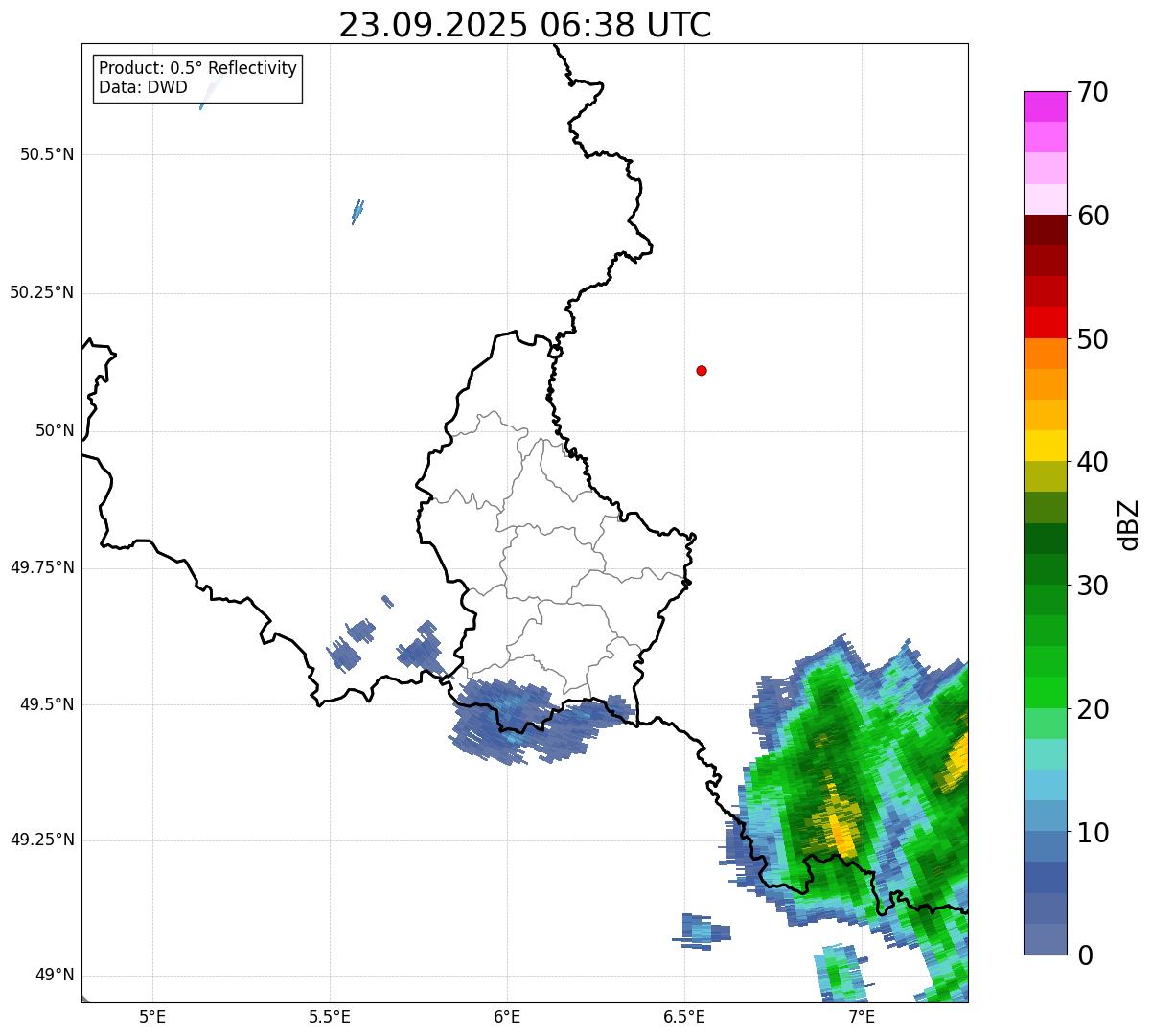The image size is (1152, 1036).
Task: Click the small blue echo near 50.4°N 5.6°E
Action: [357, 211]
